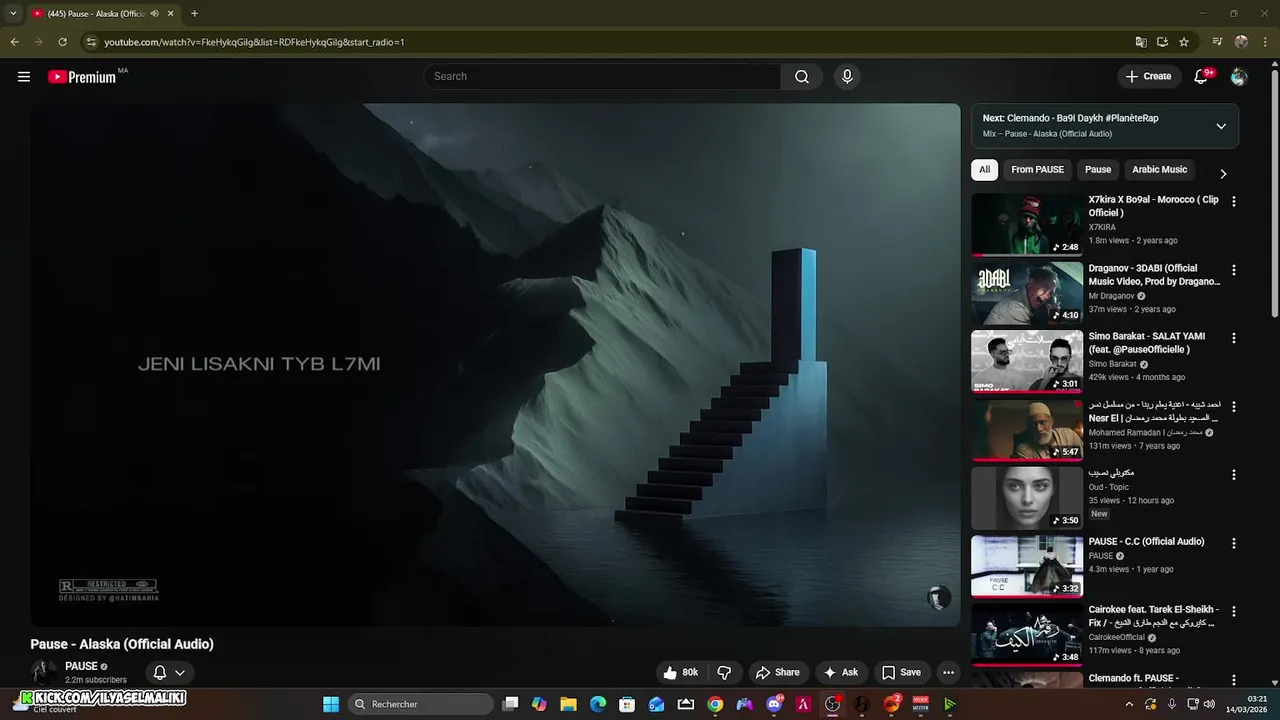The height and width of the screenshot is (720, 1280).
Task: Open options for Oud Topic video
Action: click(1233, 475)
